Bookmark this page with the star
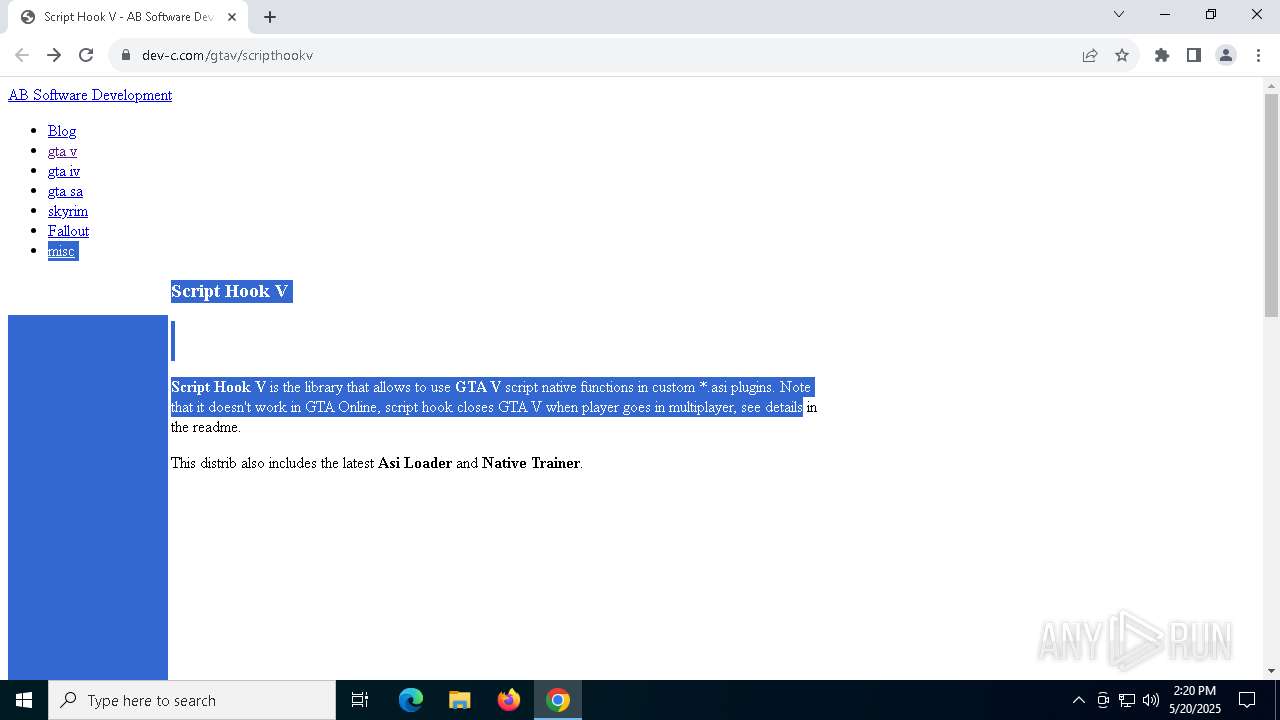This screenshot has width=1280, height=720. (x=1122, y=55)
